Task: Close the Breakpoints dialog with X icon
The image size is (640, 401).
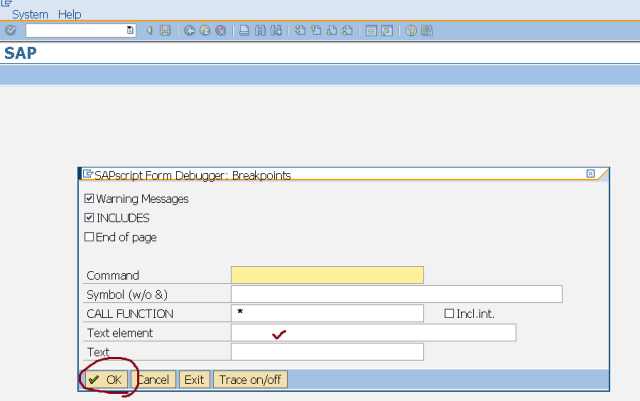Action: tap(591, 174)
